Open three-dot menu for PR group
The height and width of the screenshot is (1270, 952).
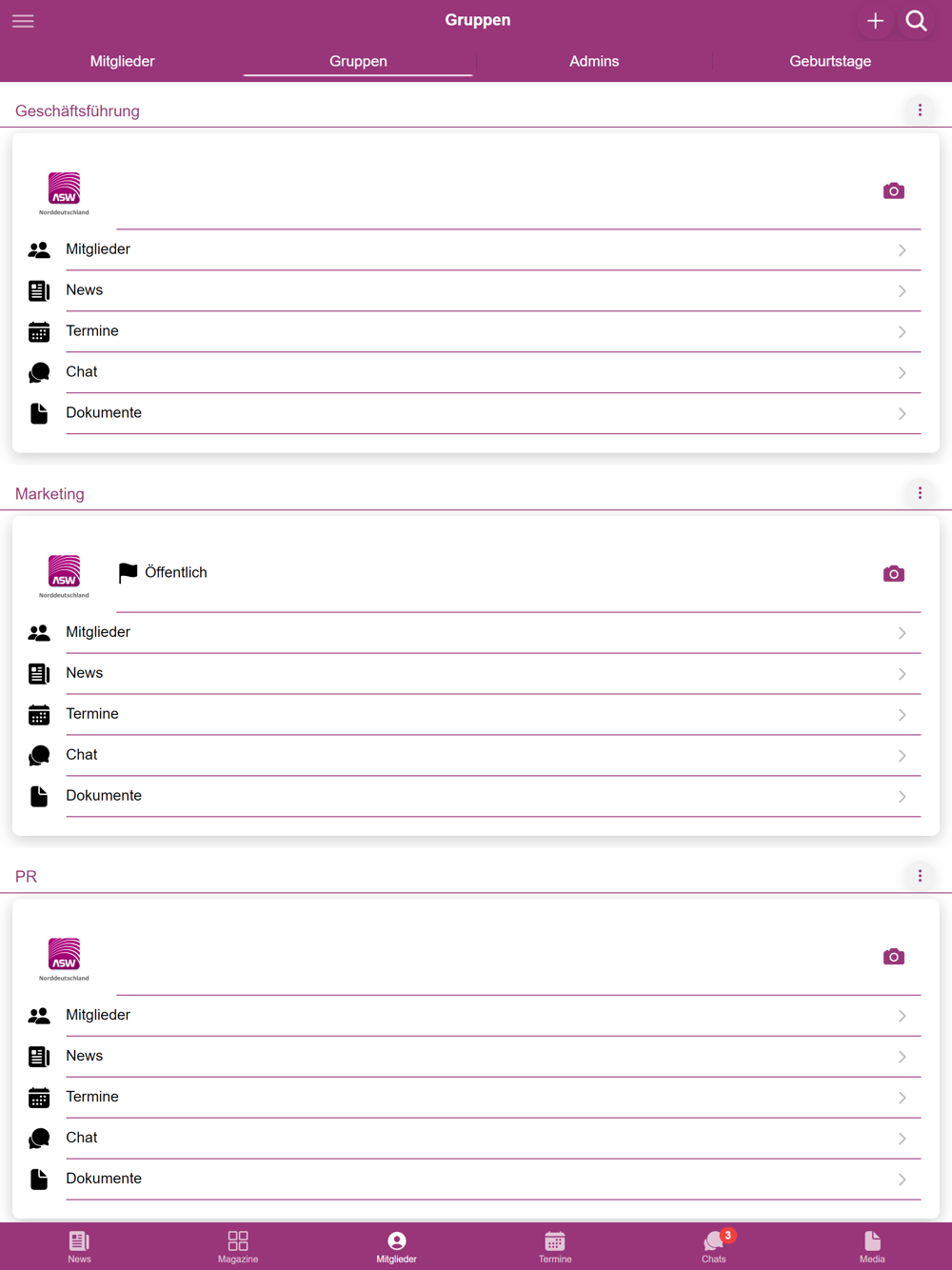(x=920, y=876)
